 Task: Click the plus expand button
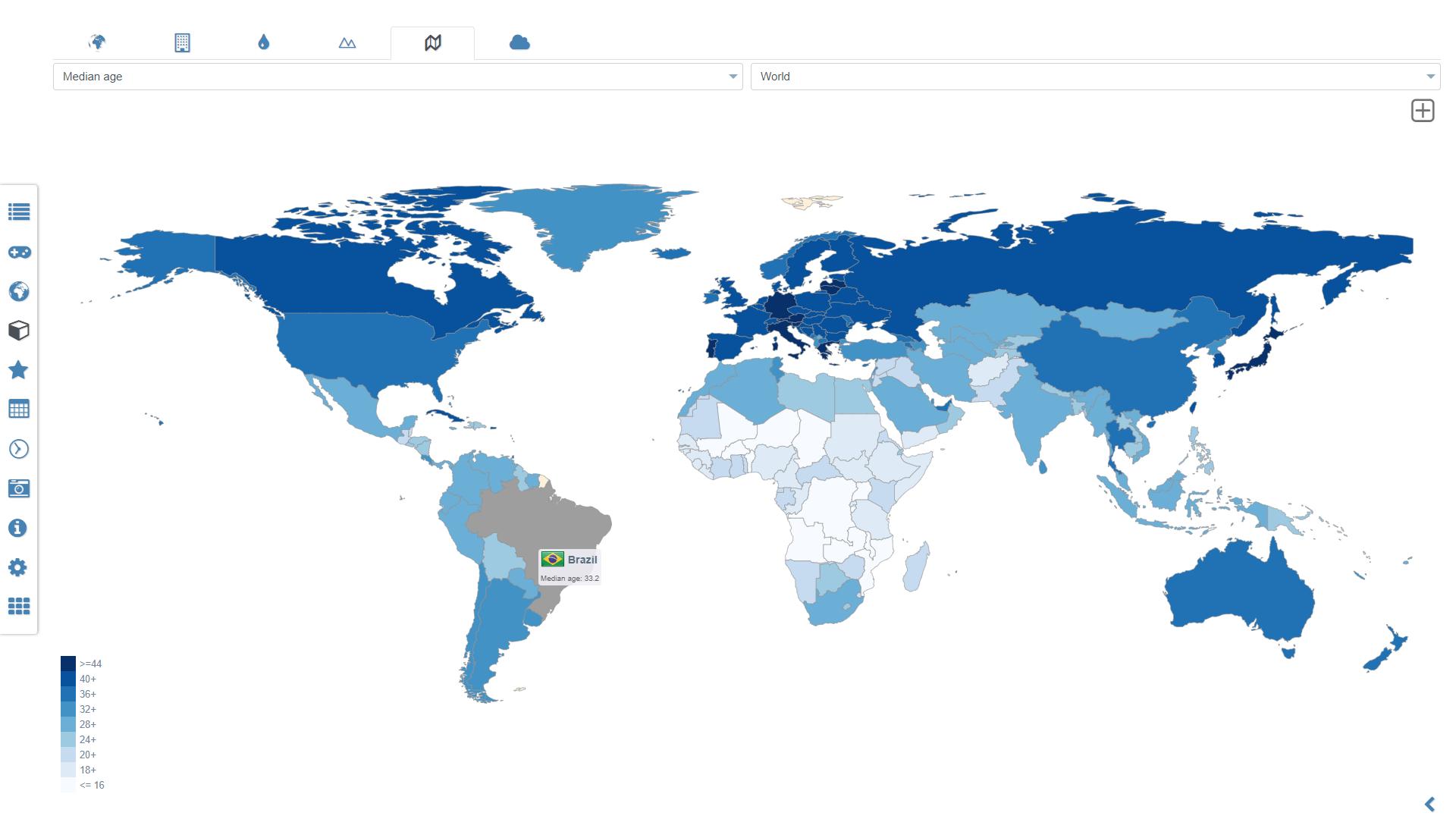pos(1423,111)
